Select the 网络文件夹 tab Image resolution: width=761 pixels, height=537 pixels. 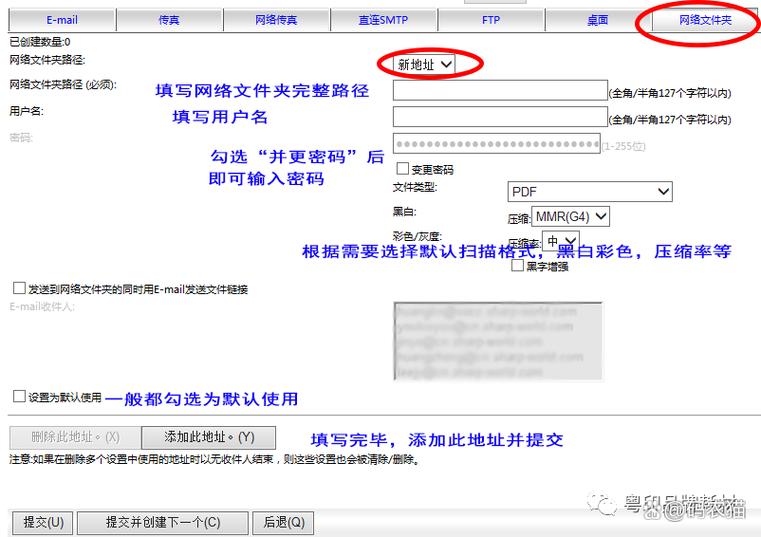click(x=705, y=20)
